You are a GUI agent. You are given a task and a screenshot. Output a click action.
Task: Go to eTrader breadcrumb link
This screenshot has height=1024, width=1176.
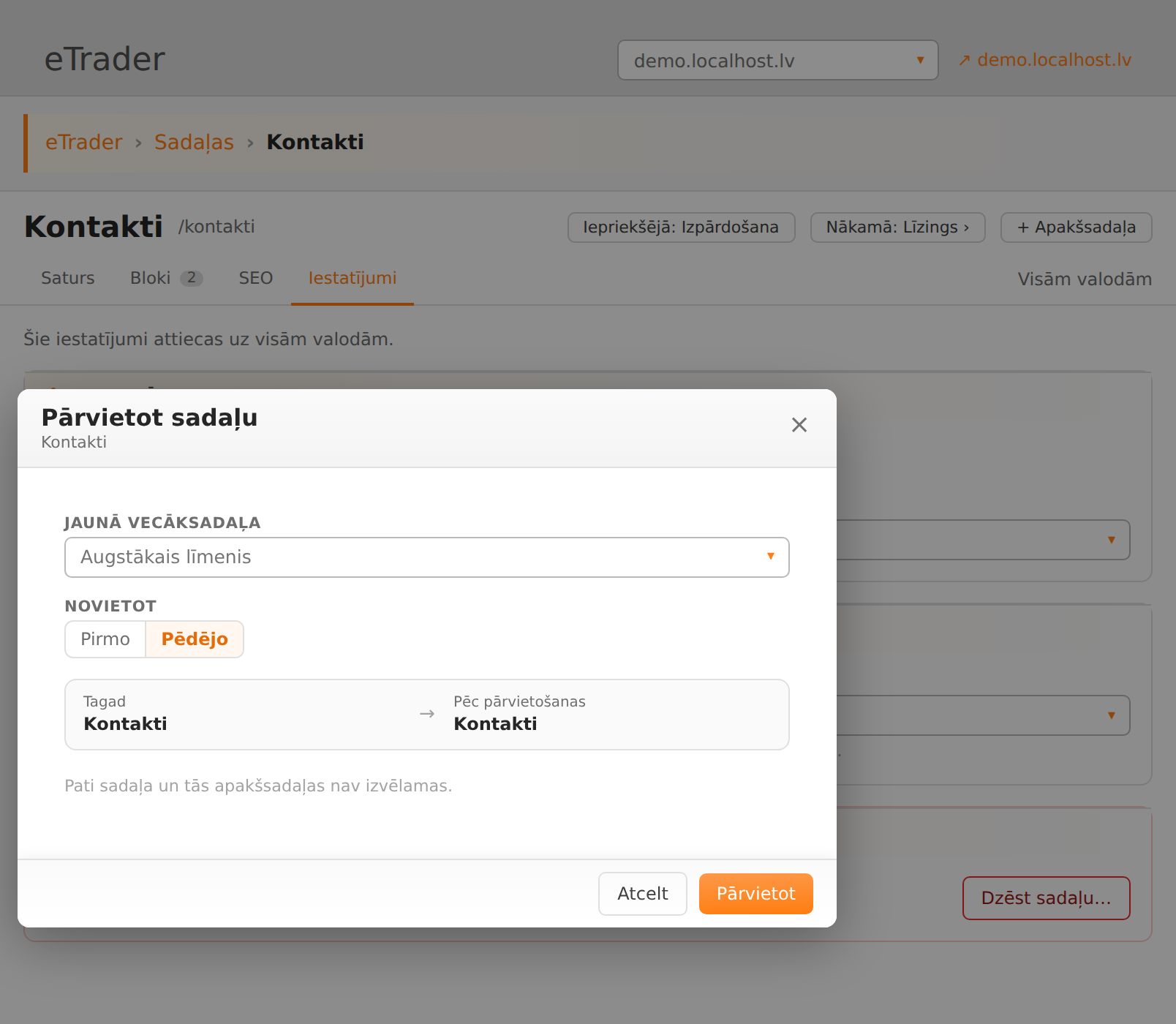[x=84, y=142]
